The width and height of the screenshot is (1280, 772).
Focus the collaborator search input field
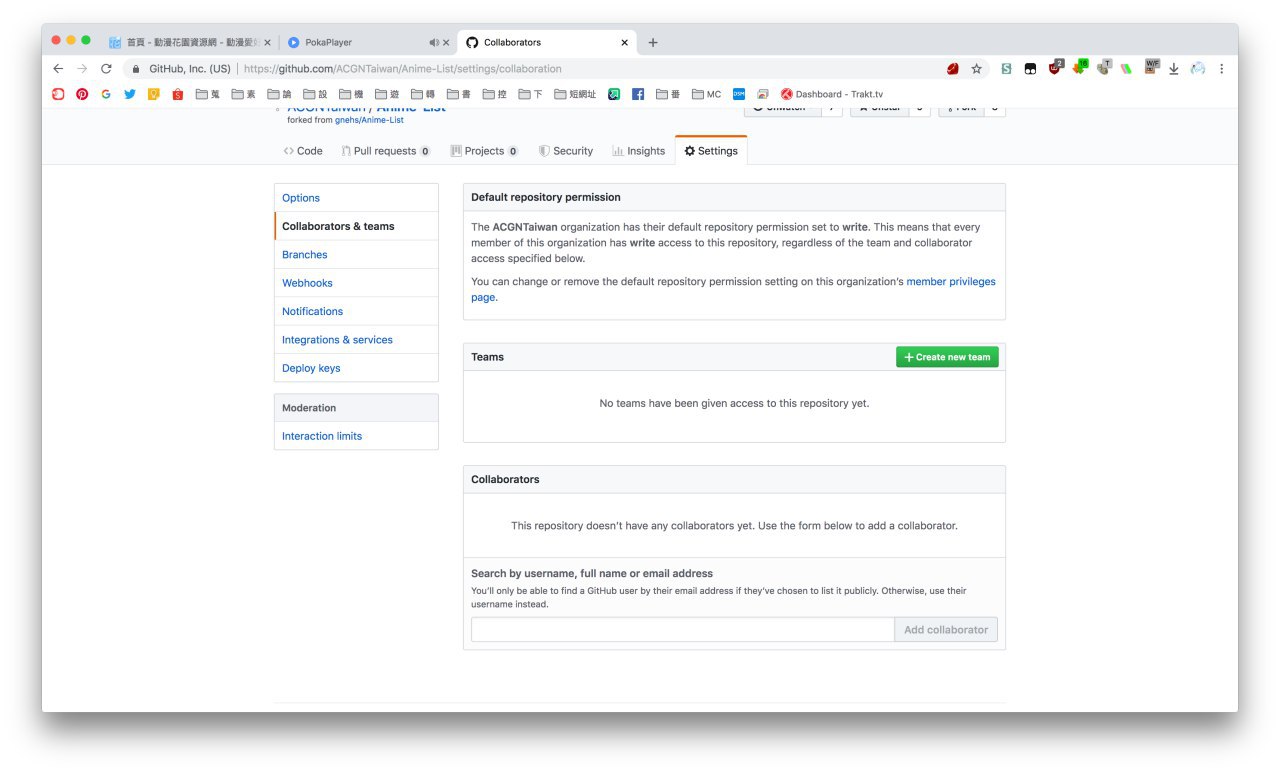(x=682, y=630)
